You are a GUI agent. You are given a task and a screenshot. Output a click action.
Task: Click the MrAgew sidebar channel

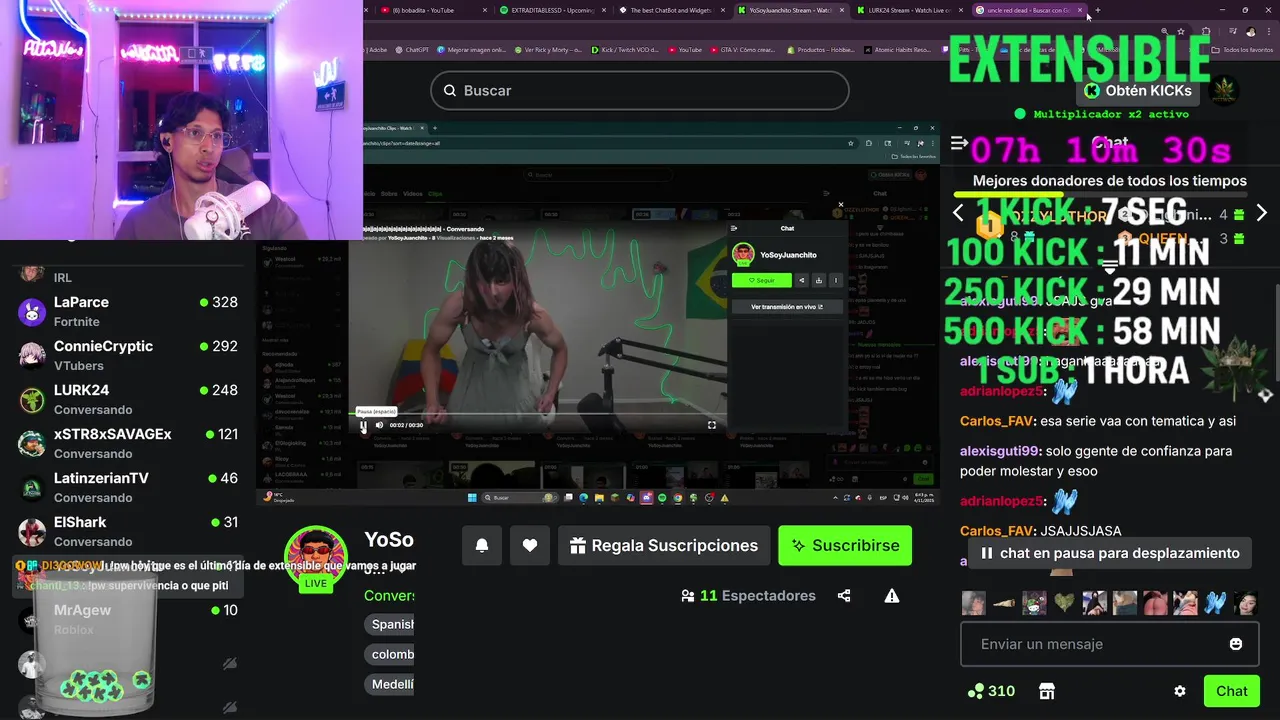pos(128,619)
